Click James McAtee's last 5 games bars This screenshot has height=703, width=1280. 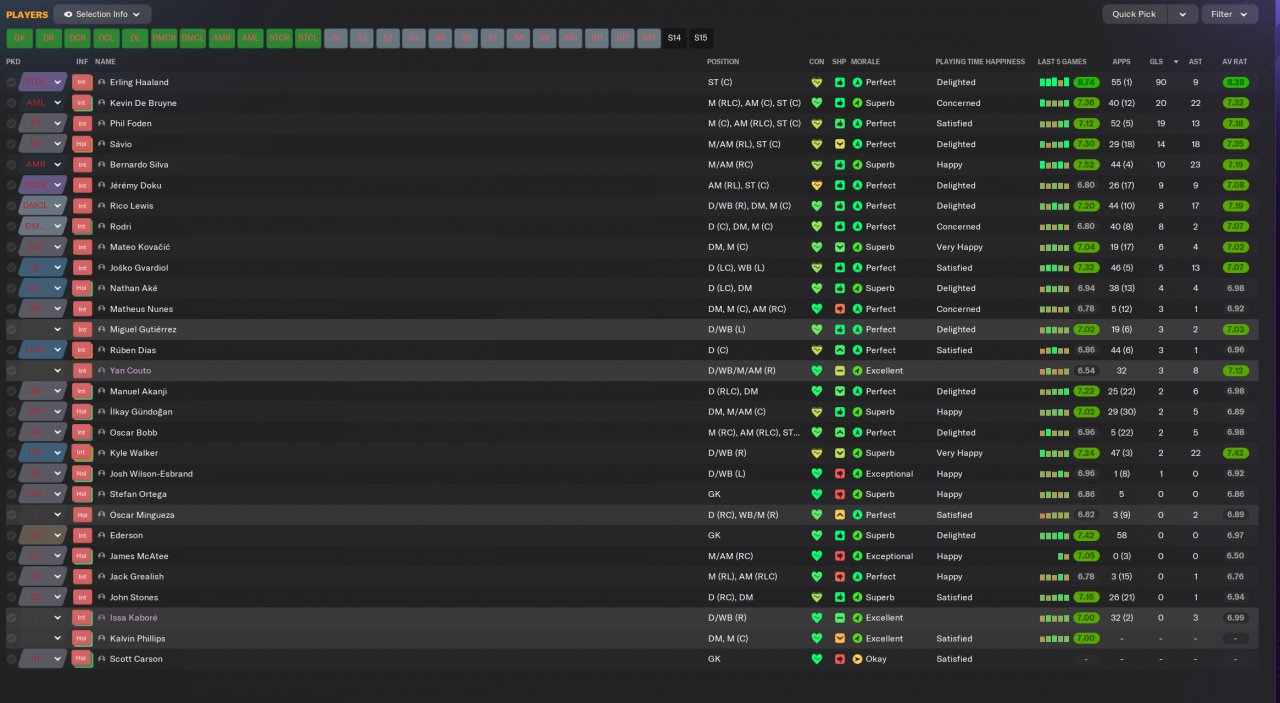click(1064, 556)
